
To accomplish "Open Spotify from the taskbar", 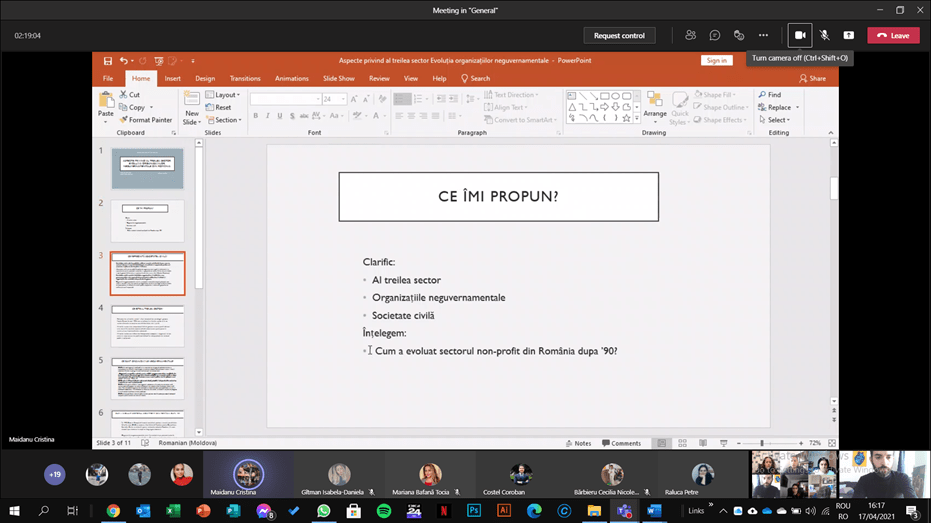I will (x=384, y=511).
